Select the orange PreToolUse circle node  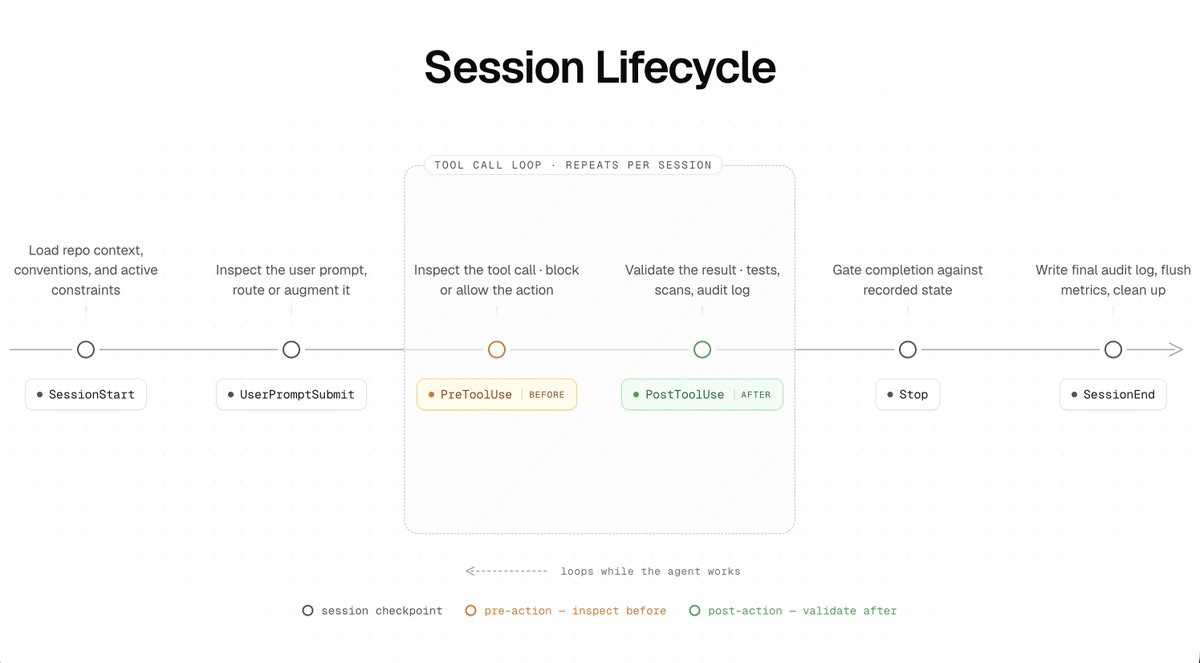tap(497, 349)
